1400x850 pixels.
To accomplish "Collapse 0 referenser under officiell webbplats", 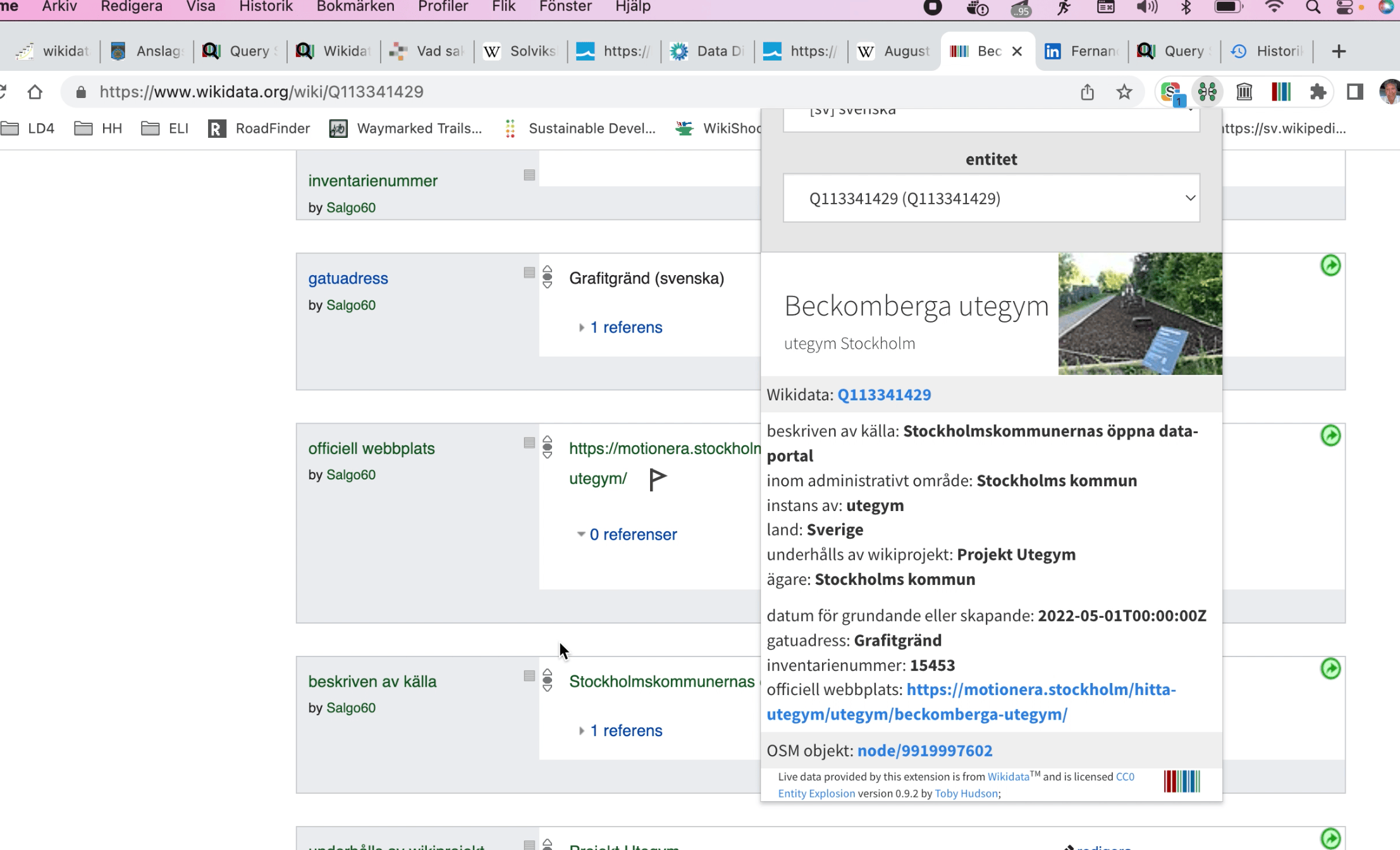I will point(632,534).
